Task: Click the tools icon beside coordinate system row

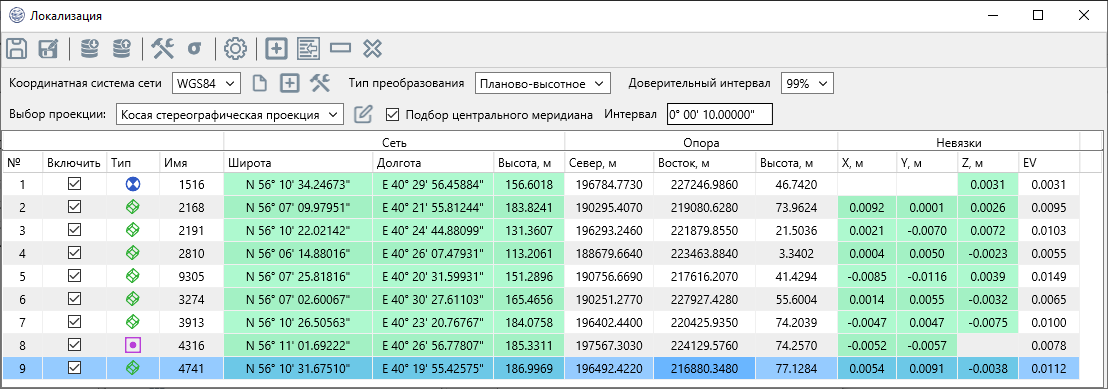Action: tap(320, 83)
